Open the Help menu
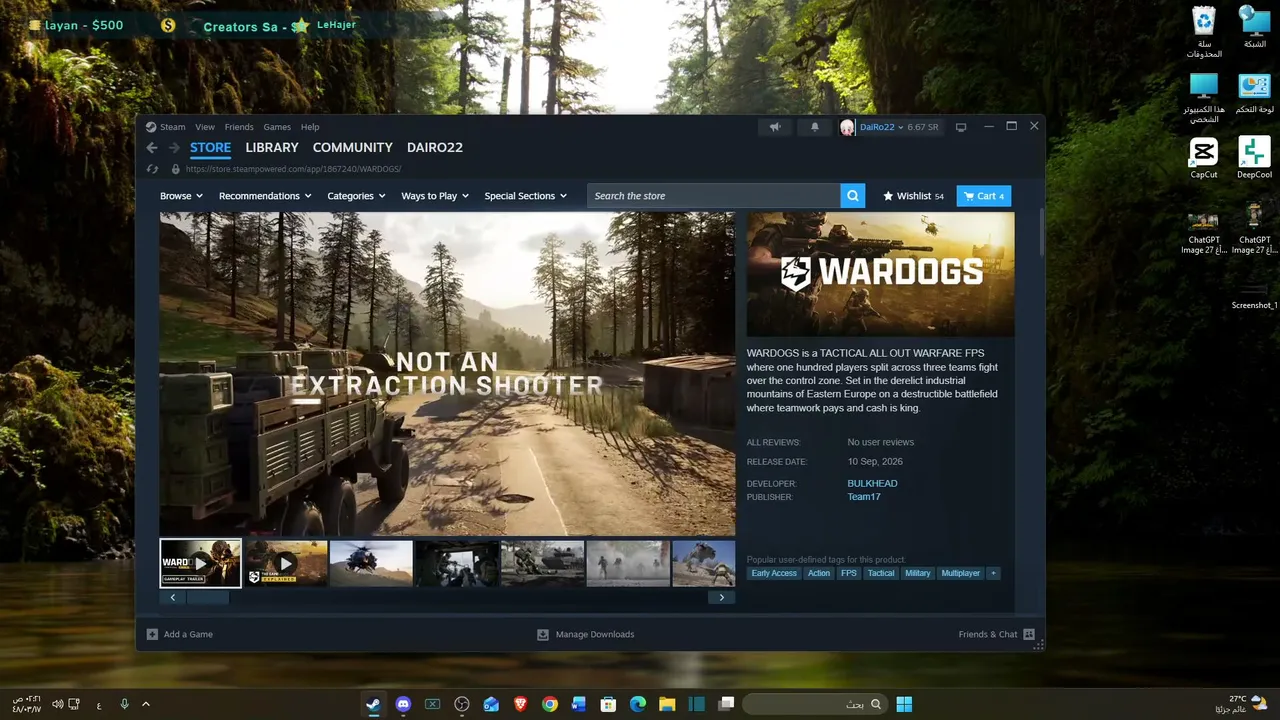Viewport: 1280px width, 720px height. (x=310, y=127)
